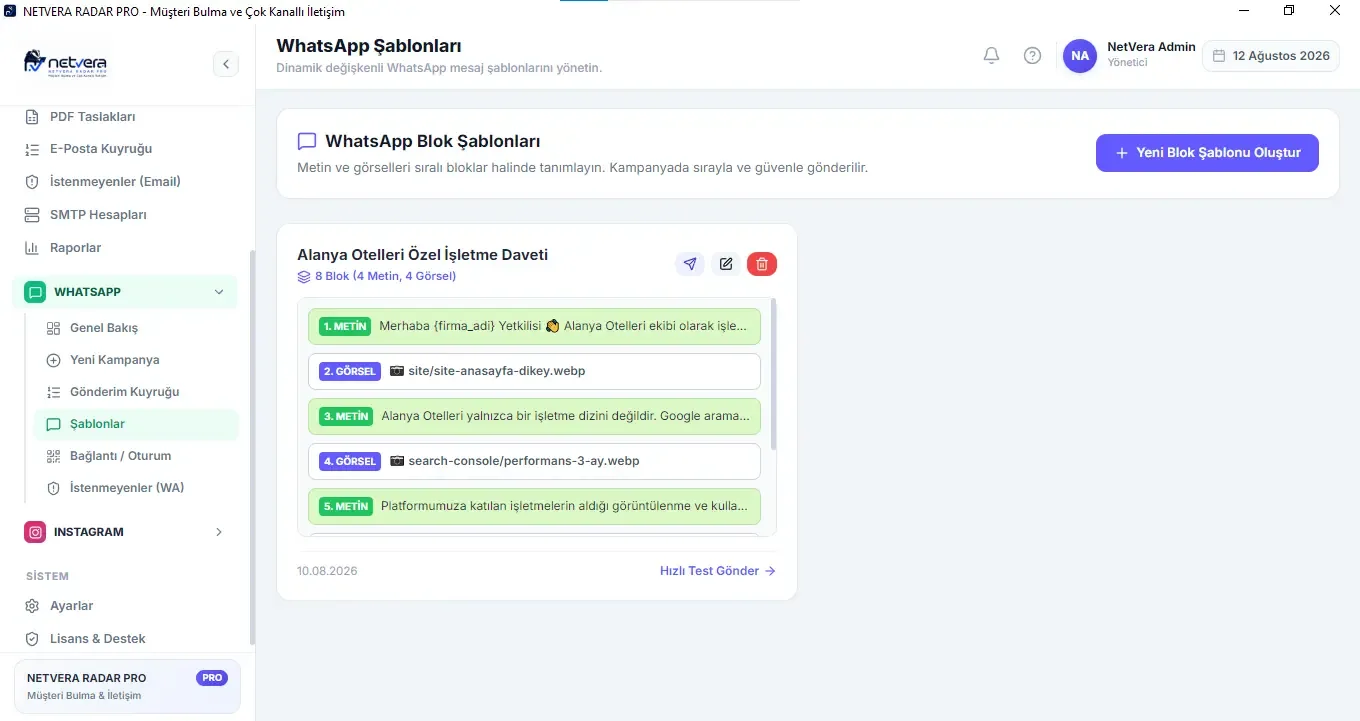Screen dimensions: 1360x721
Task: Send the Alanya Otelleri template via paper-plane icon
Action: pyautogui.click(x=689, y=264)
